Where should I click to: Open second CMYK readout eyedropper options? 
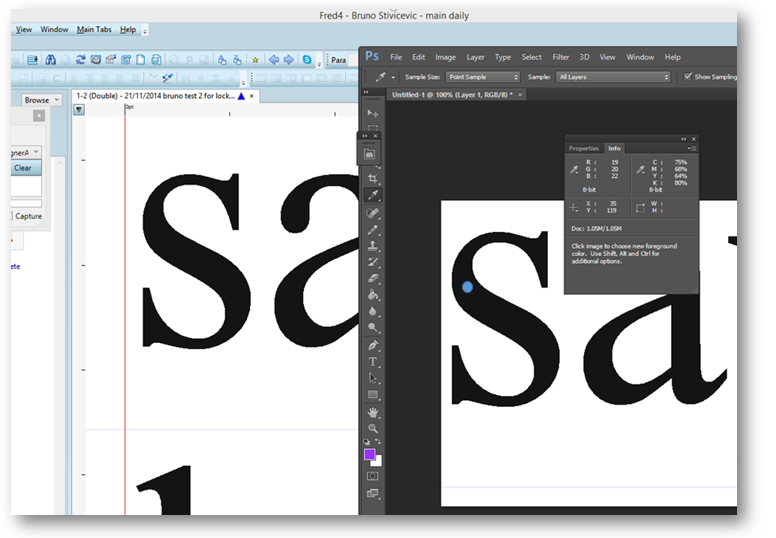click(640, 170)
